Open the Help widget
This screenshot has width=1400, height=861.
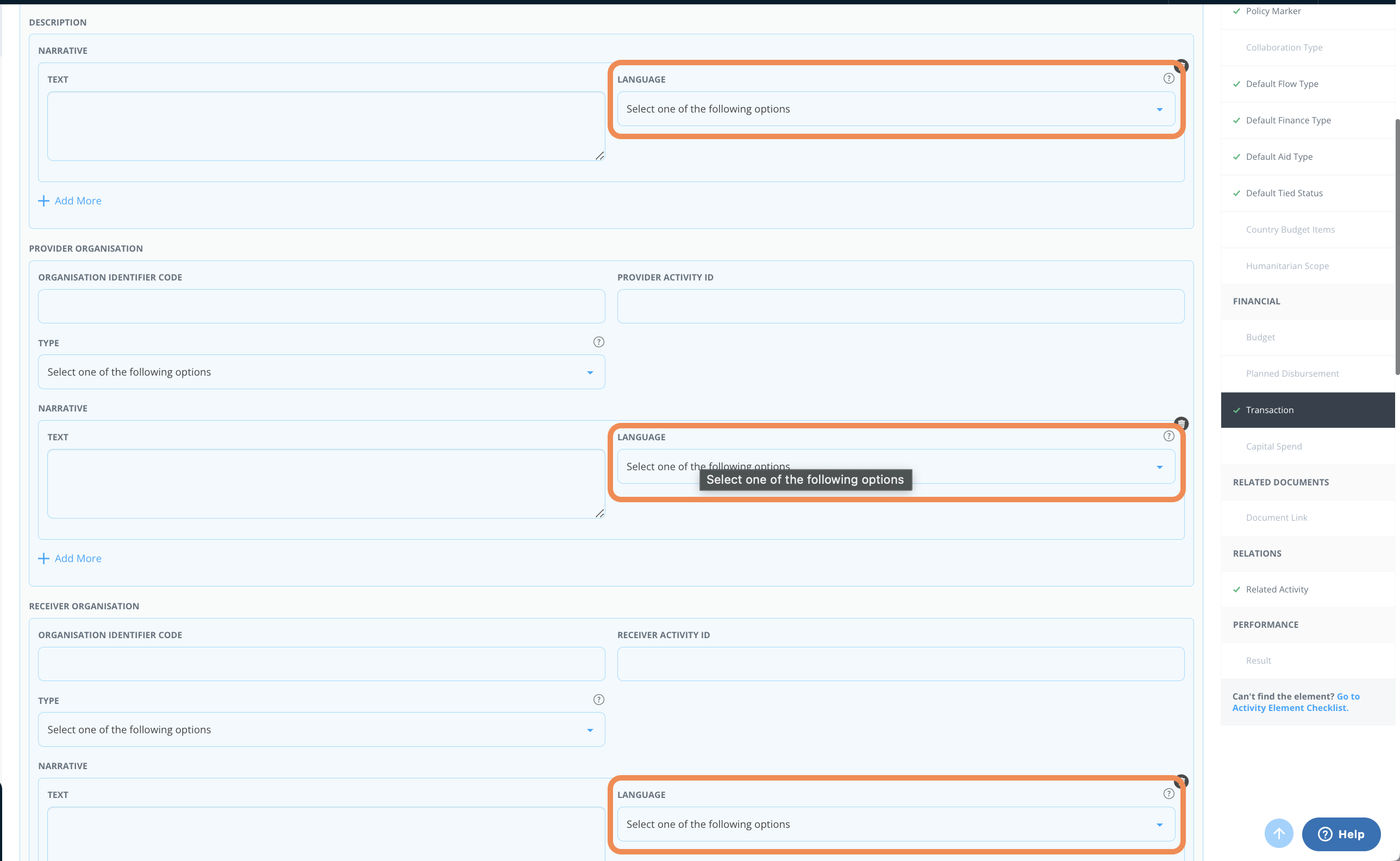click(x=1341, y=834)
